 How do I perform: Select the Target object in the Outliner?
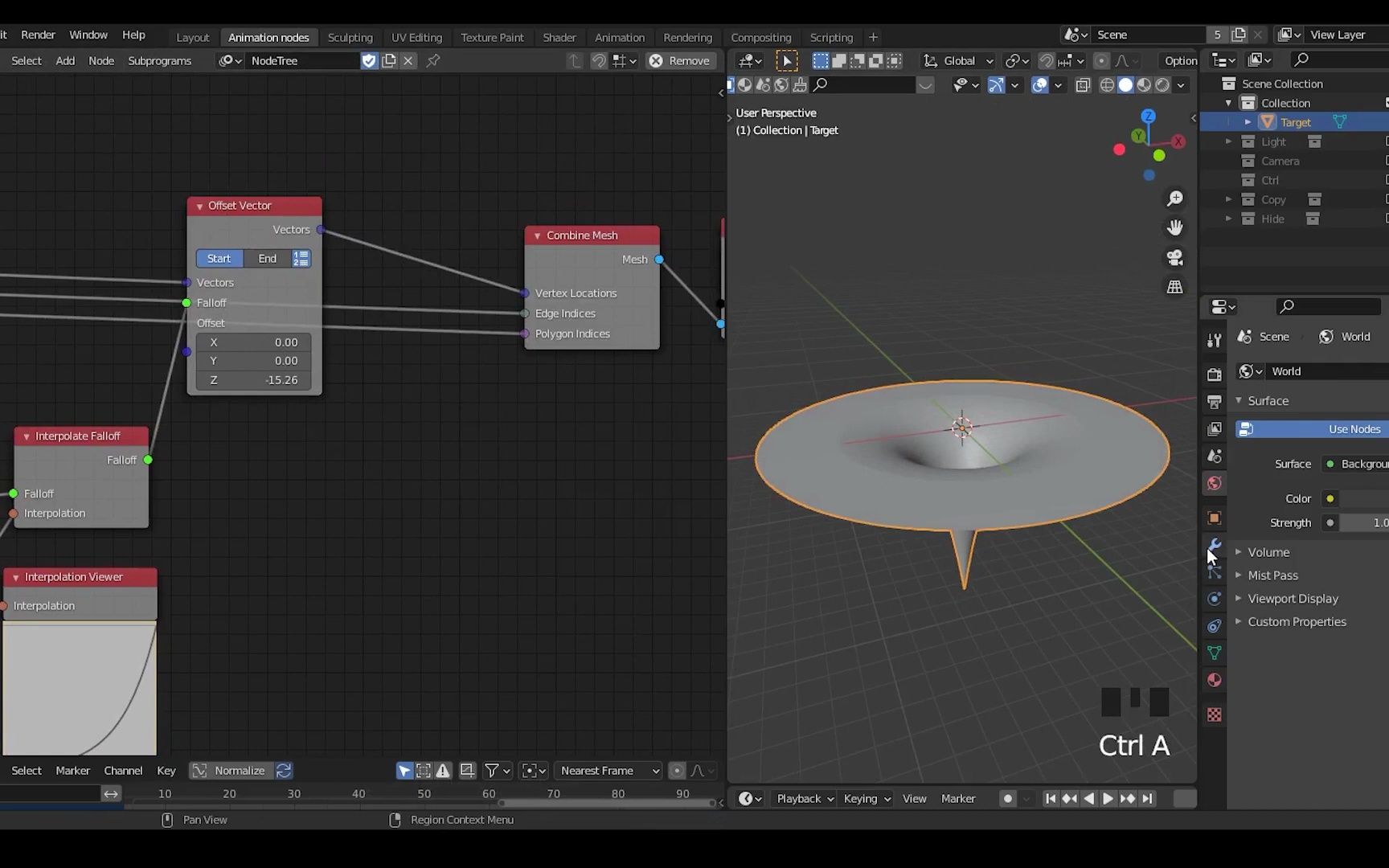coord(1297,121)
